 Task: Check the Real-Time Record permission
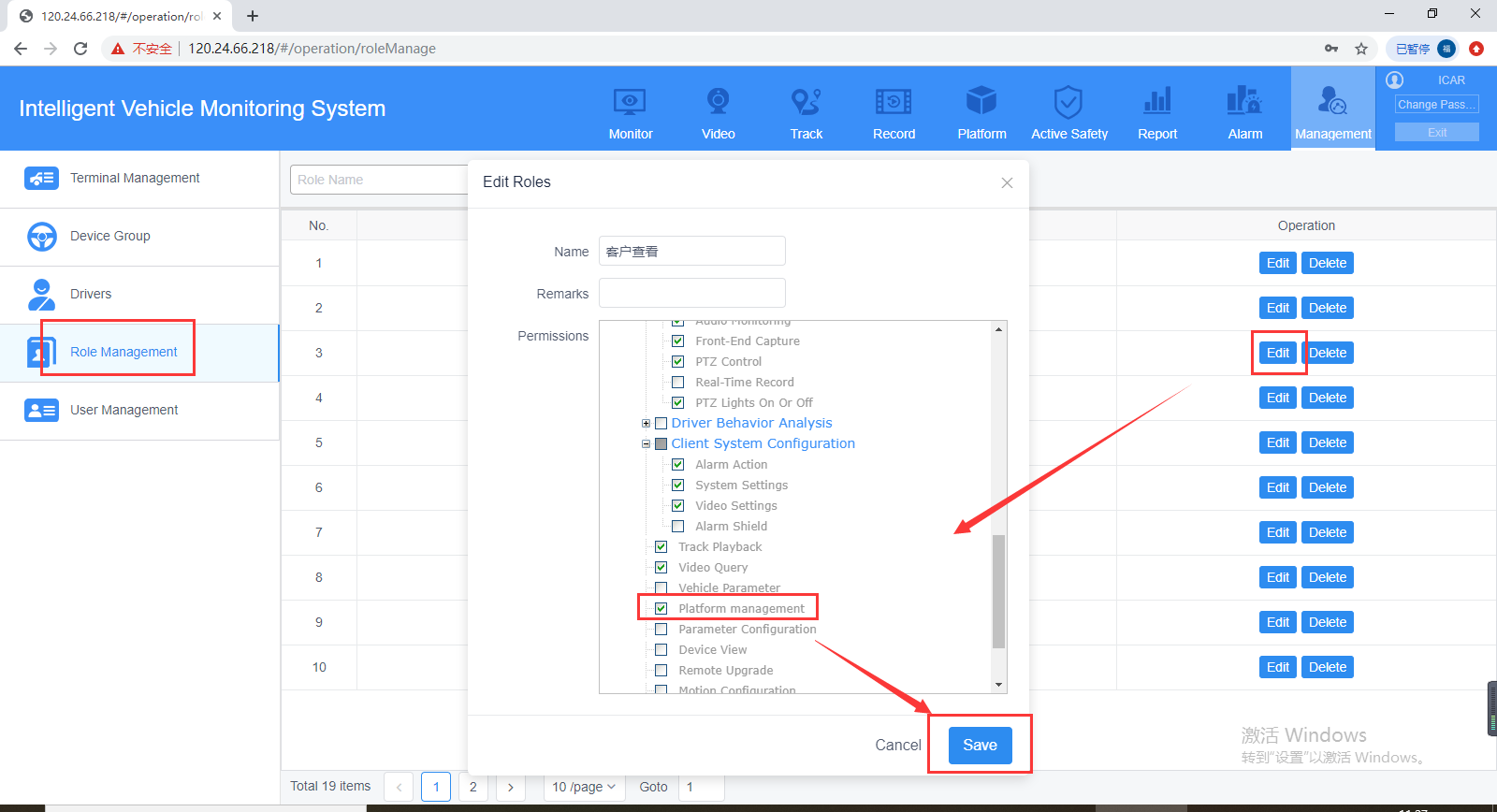(677, 383)
